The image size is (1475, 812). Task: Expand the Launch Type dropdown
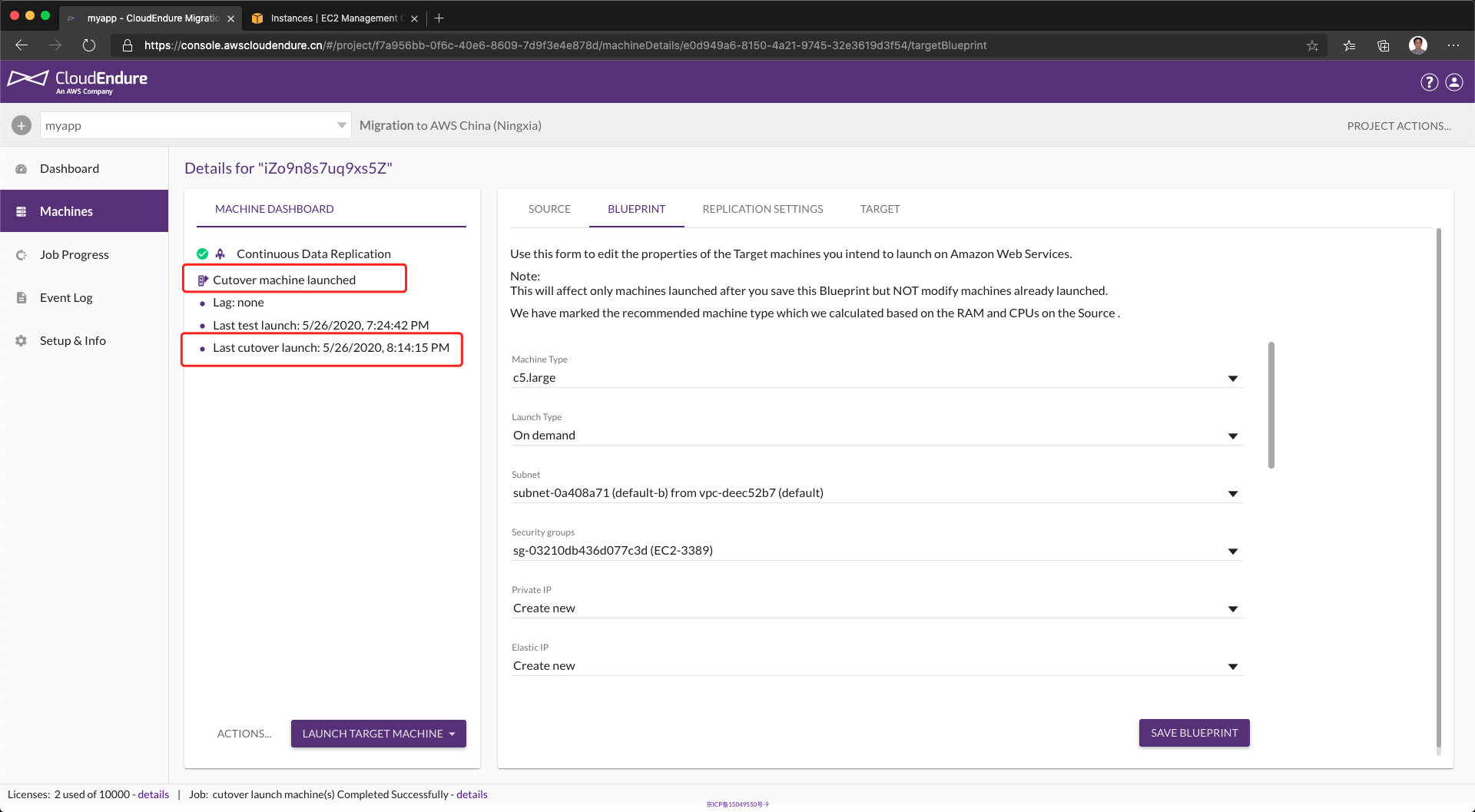[x=876, y=436]
